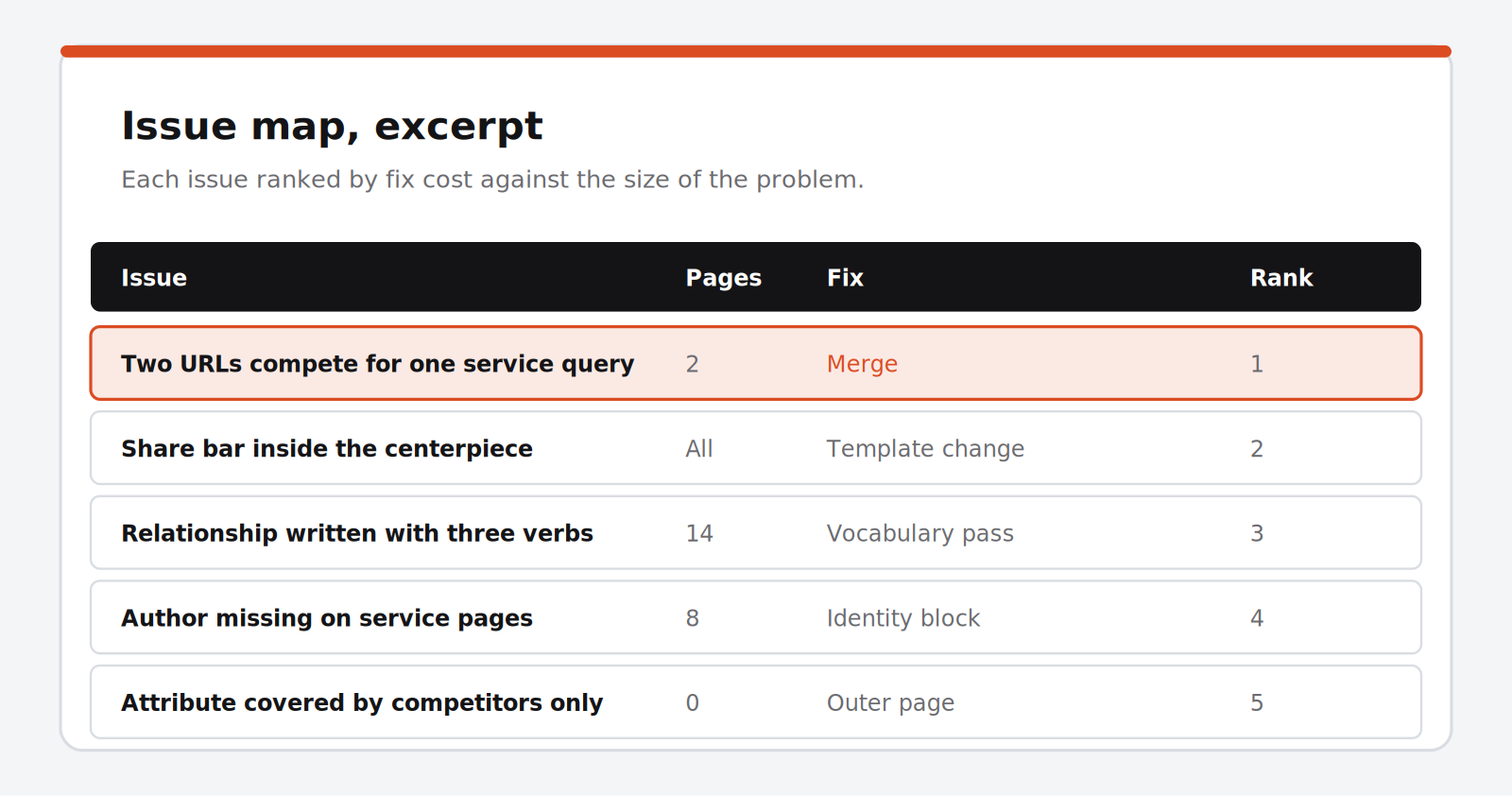Click rank '2' in the Share bar row

click(x=1257, y=448)
